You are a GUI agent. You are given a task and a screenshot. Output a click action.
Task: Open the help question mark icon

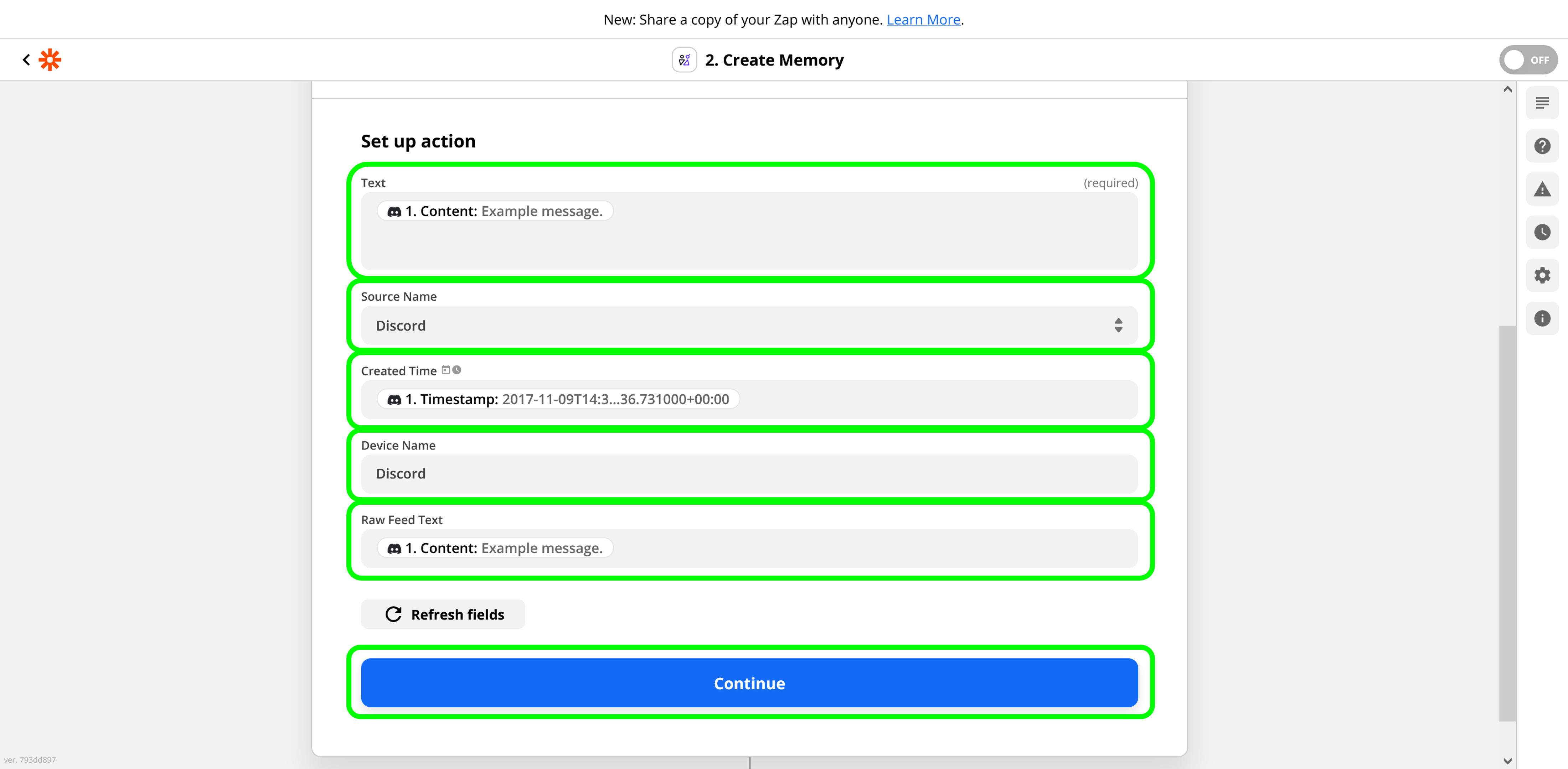point(1542,146)
